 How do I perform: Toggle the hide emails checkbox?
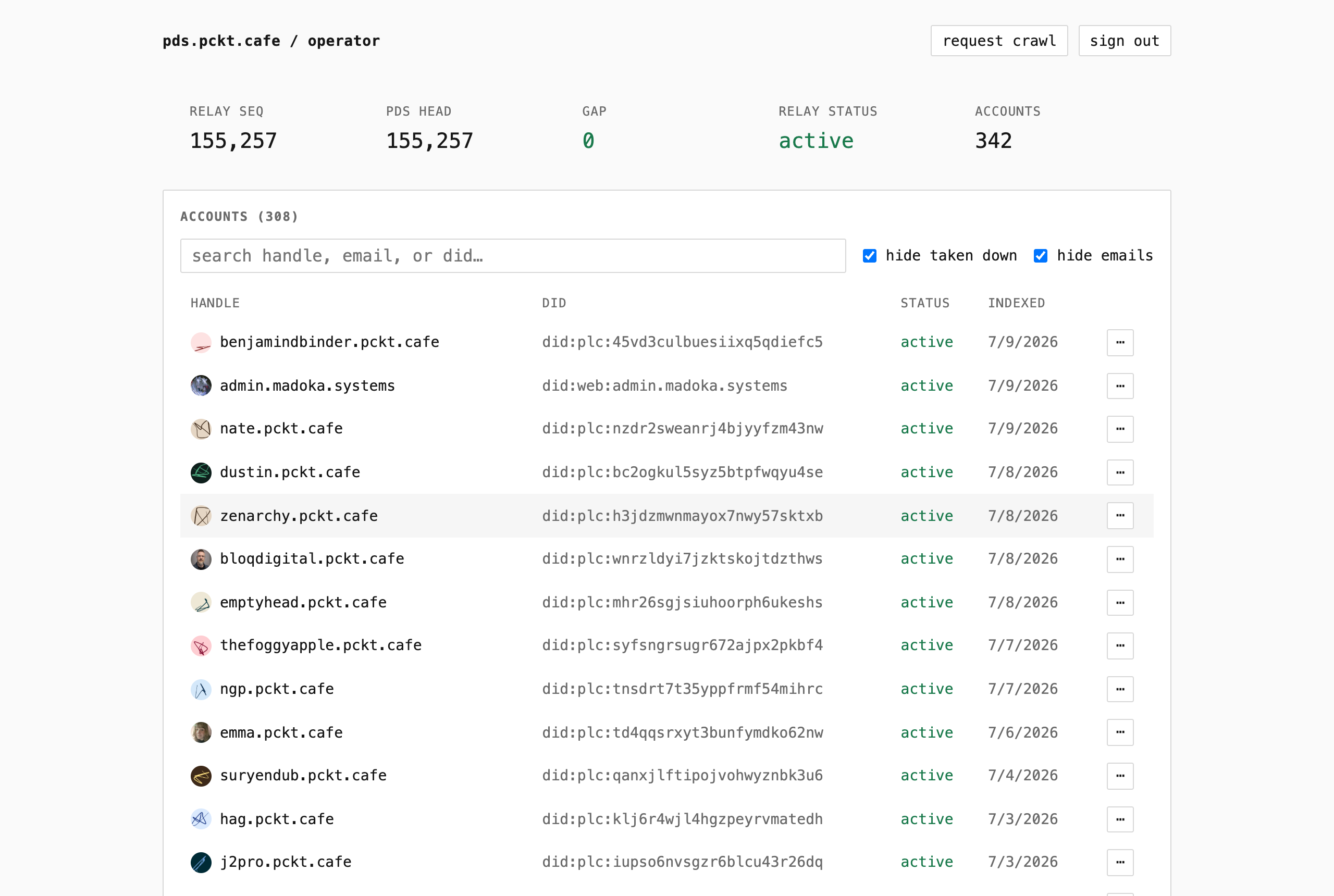[1041, 256]
